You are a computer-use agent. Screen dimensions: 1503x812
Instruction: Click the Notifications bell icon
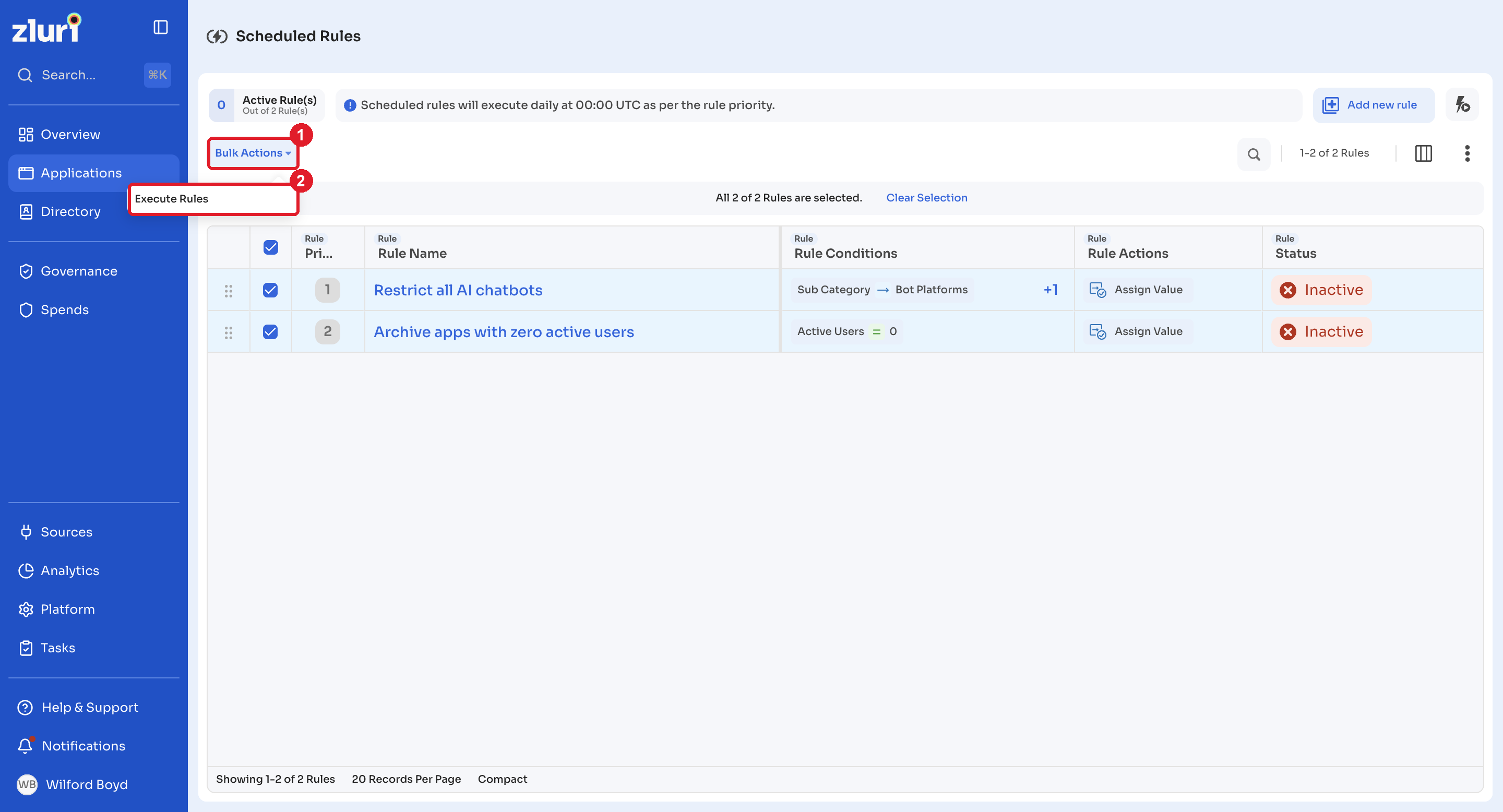coord(25,746)
